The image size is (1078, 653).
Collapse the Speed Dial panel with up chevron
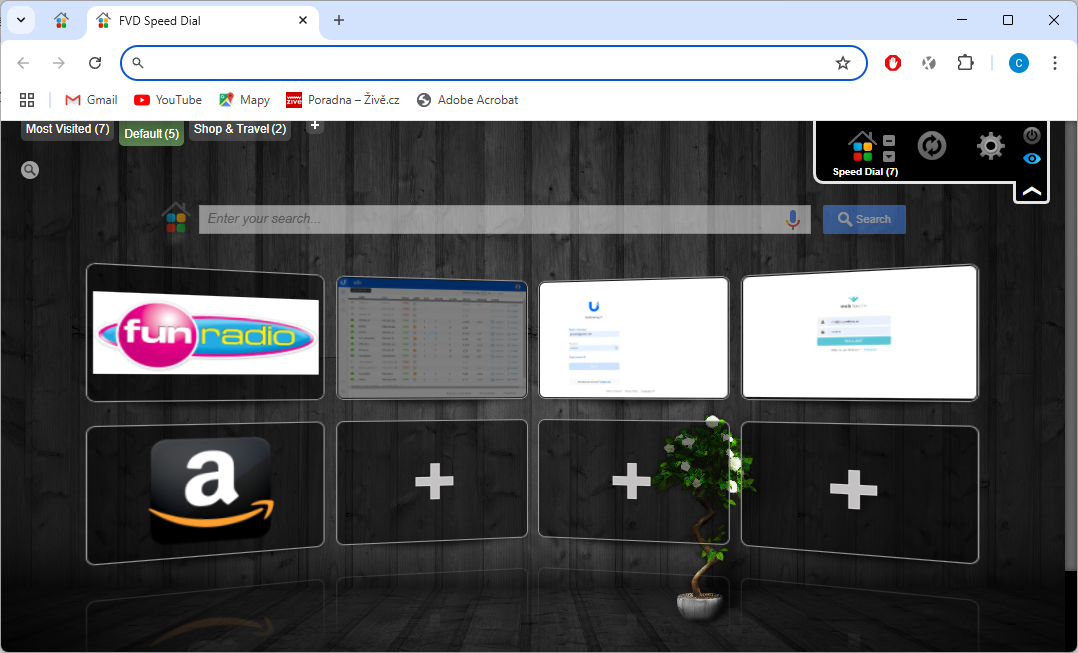tap(1032, 191)
